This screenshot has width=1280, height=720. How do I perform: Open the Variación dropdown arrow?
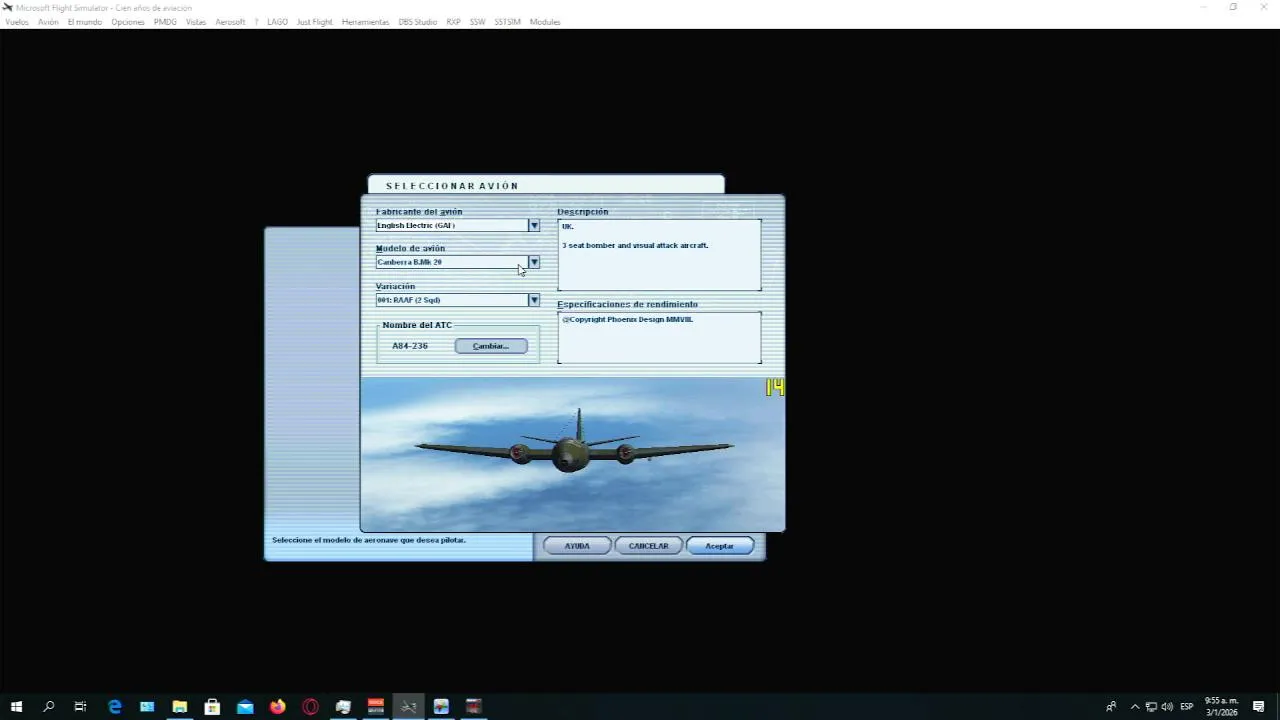[x=534, y=300]
